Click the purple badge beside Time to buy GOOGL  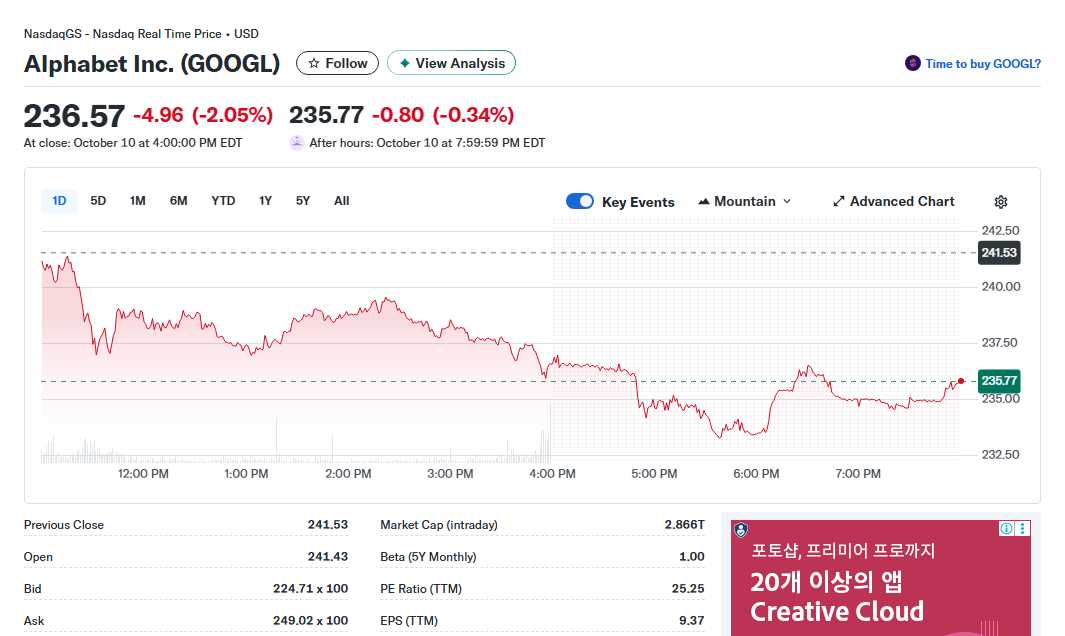click(x=911, y=62)
